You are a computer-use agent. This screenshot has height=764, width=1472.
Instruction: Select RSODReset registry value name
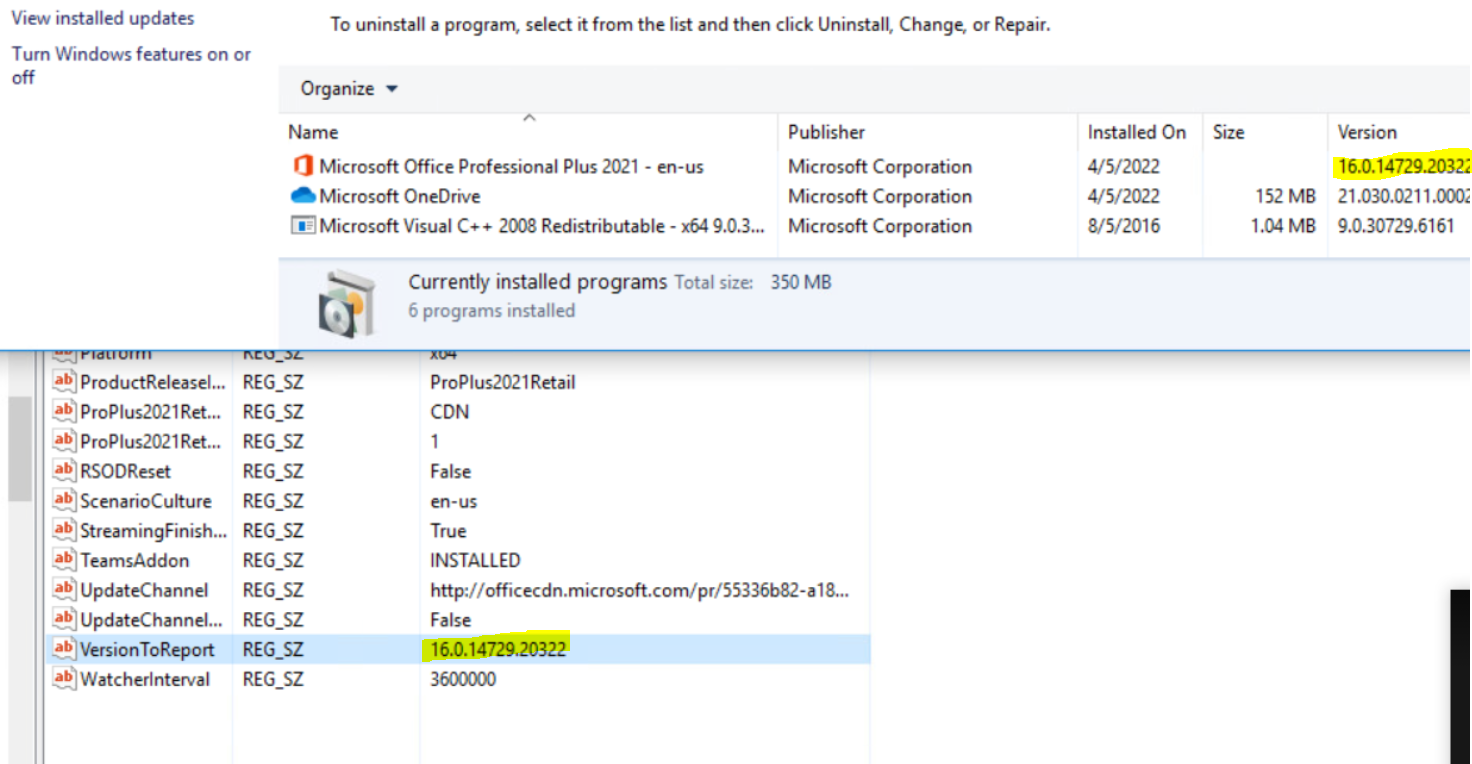[126, 471]
